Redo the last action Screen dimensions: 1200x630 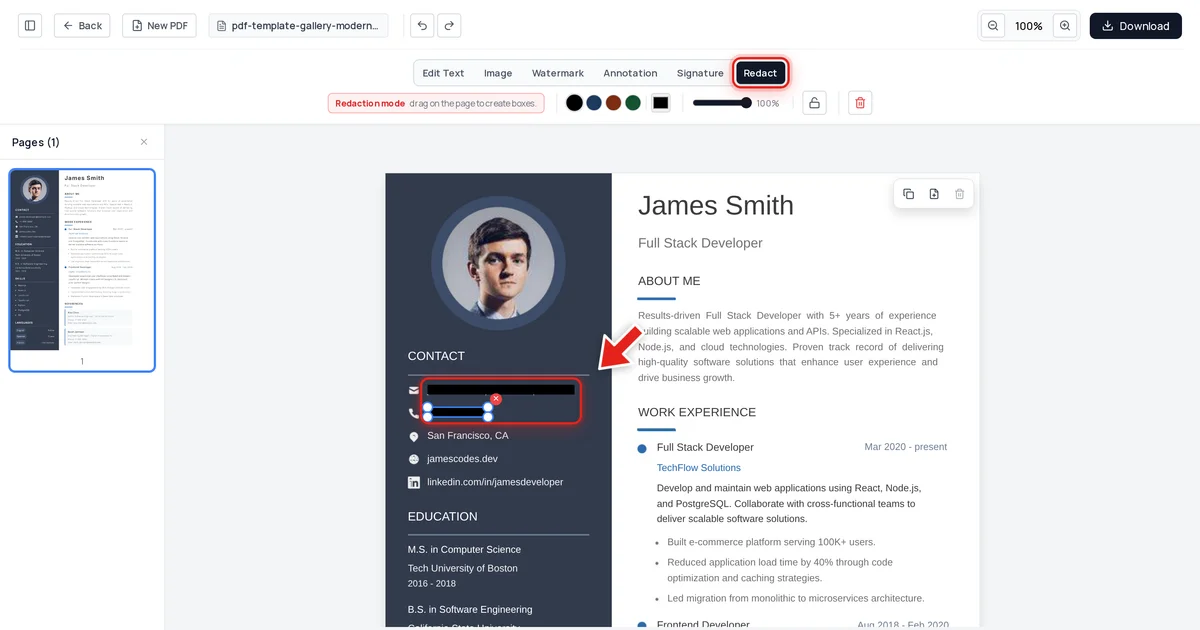449,26
